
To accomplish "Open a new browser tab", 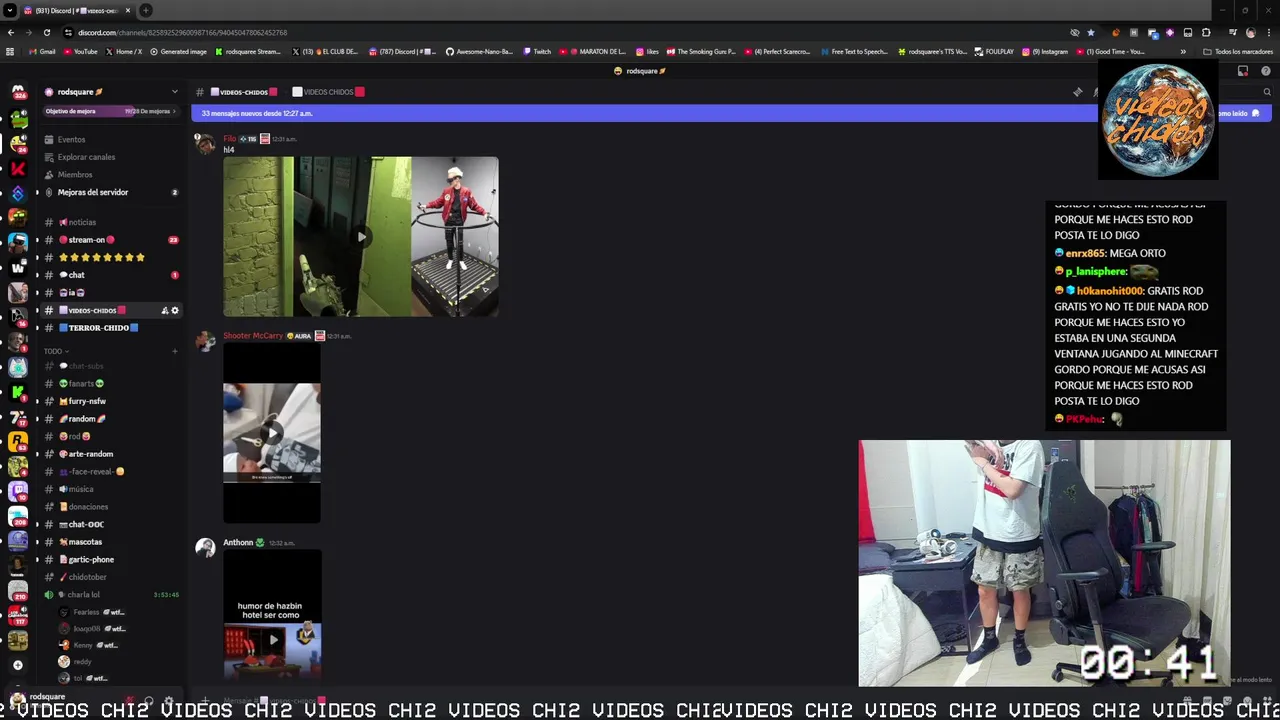I will tap(146, 10).
